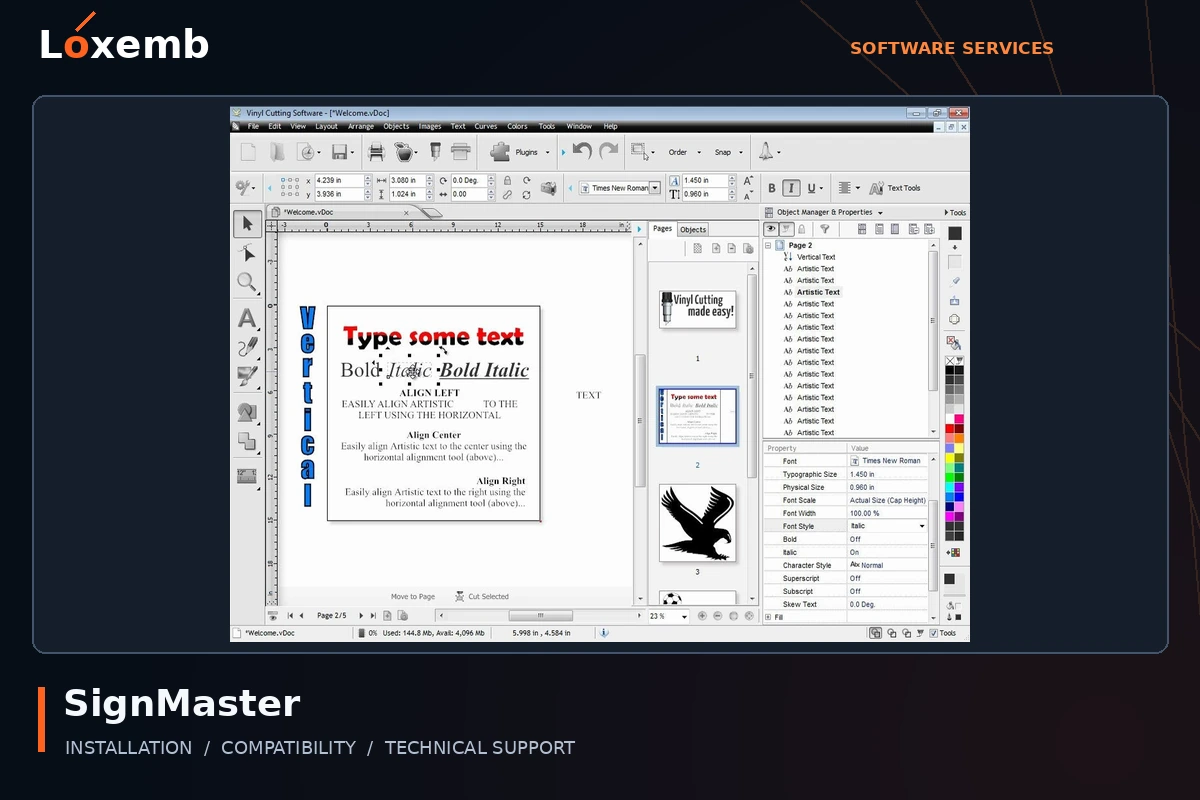Viewport: 1200px width, 800px height.
Task: Toggle the eye visibility button in Object Manager
Action: point(771,229)
